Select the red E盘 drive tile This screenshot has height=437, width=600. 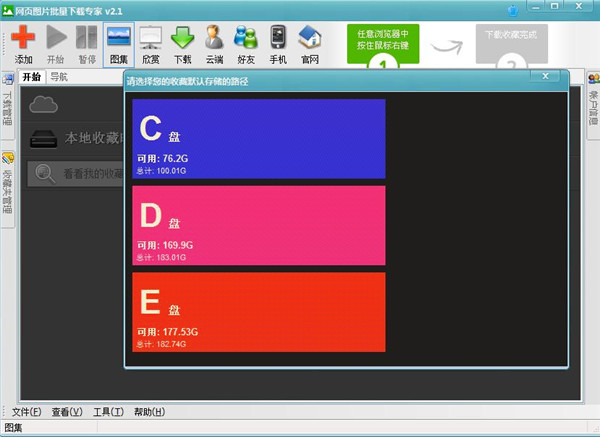pos(259,312)
